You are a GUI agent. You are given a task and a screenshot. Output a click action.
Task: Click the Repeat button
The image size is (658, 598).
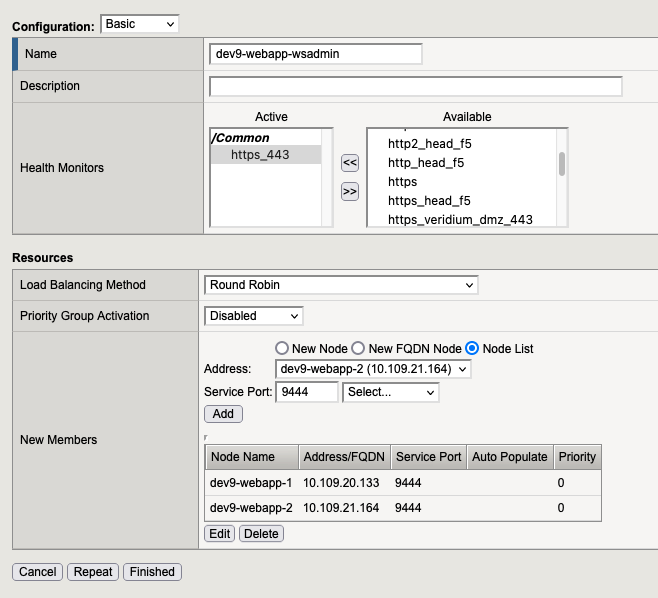coord(93,572)
